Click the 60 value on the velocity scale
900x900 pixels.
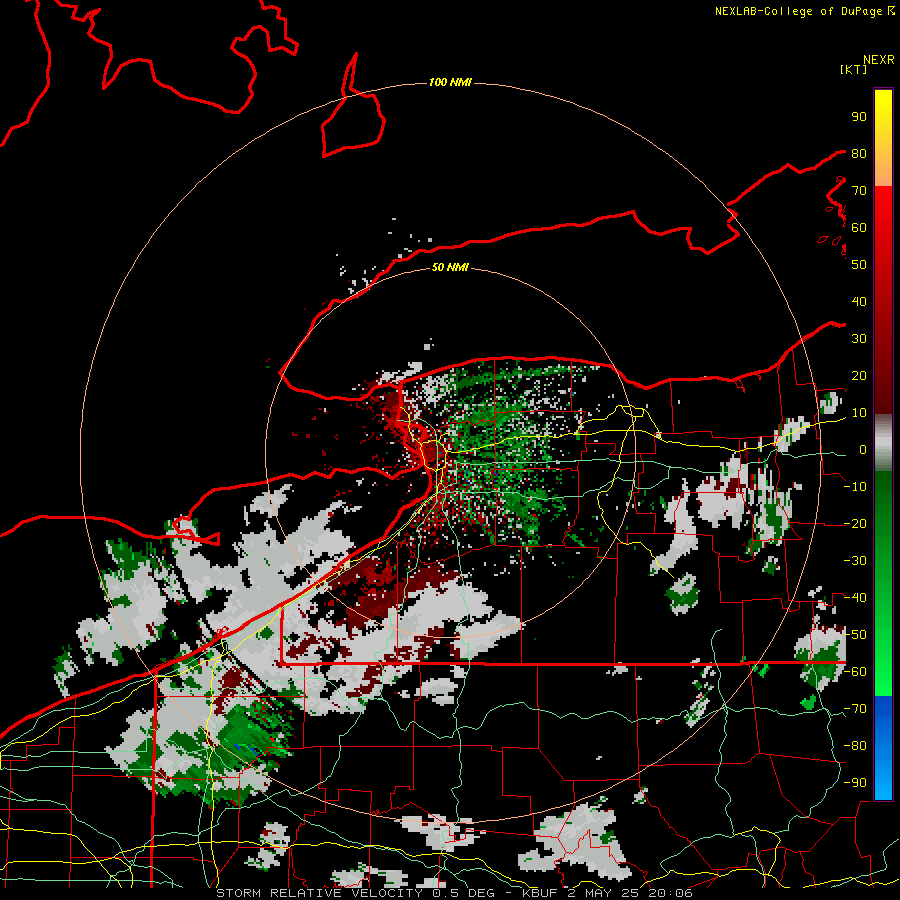[x=859, y=228]
